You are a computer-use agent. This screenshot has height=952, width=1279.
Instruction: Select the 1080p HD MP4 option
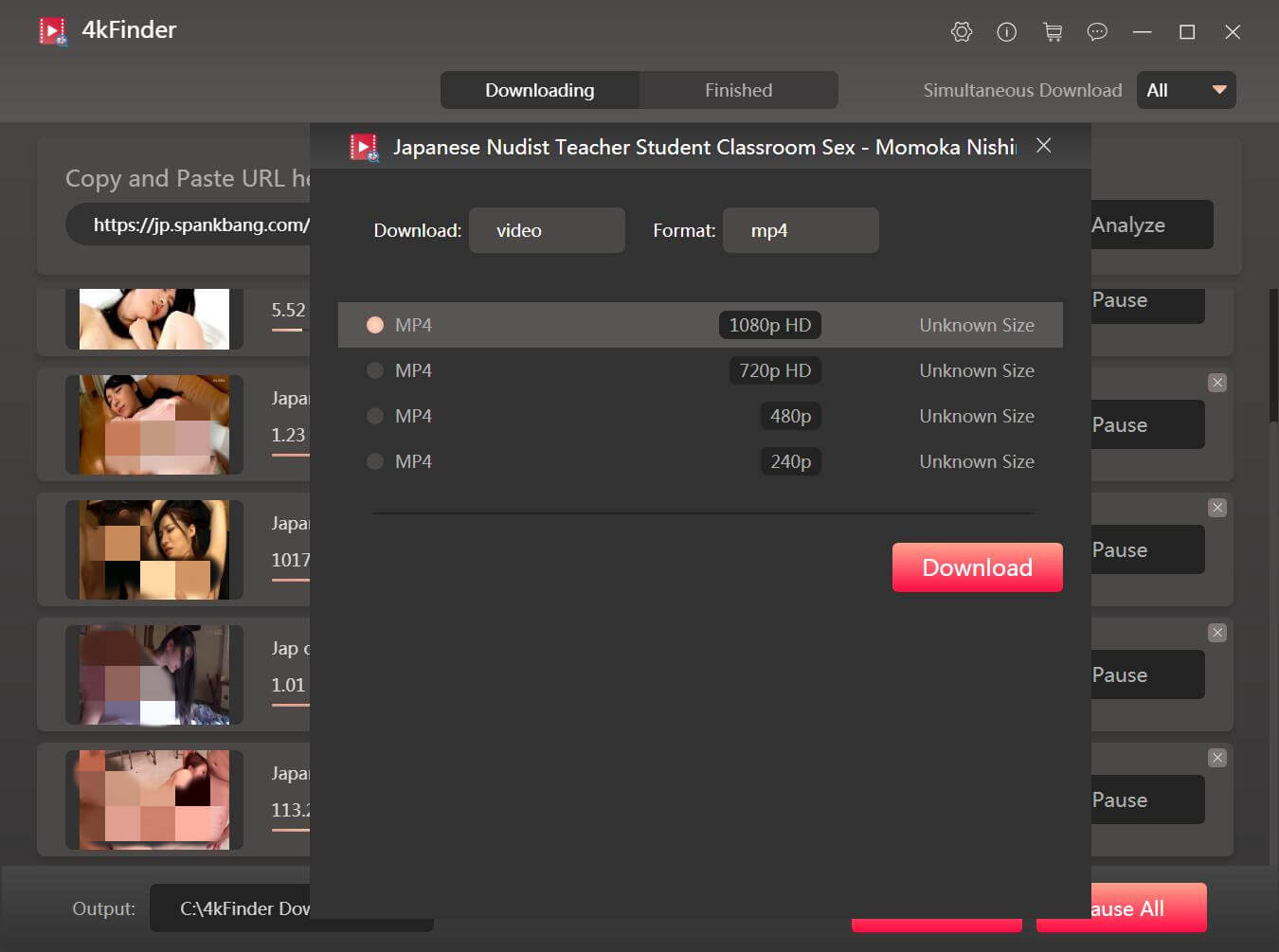pos(375,325)
